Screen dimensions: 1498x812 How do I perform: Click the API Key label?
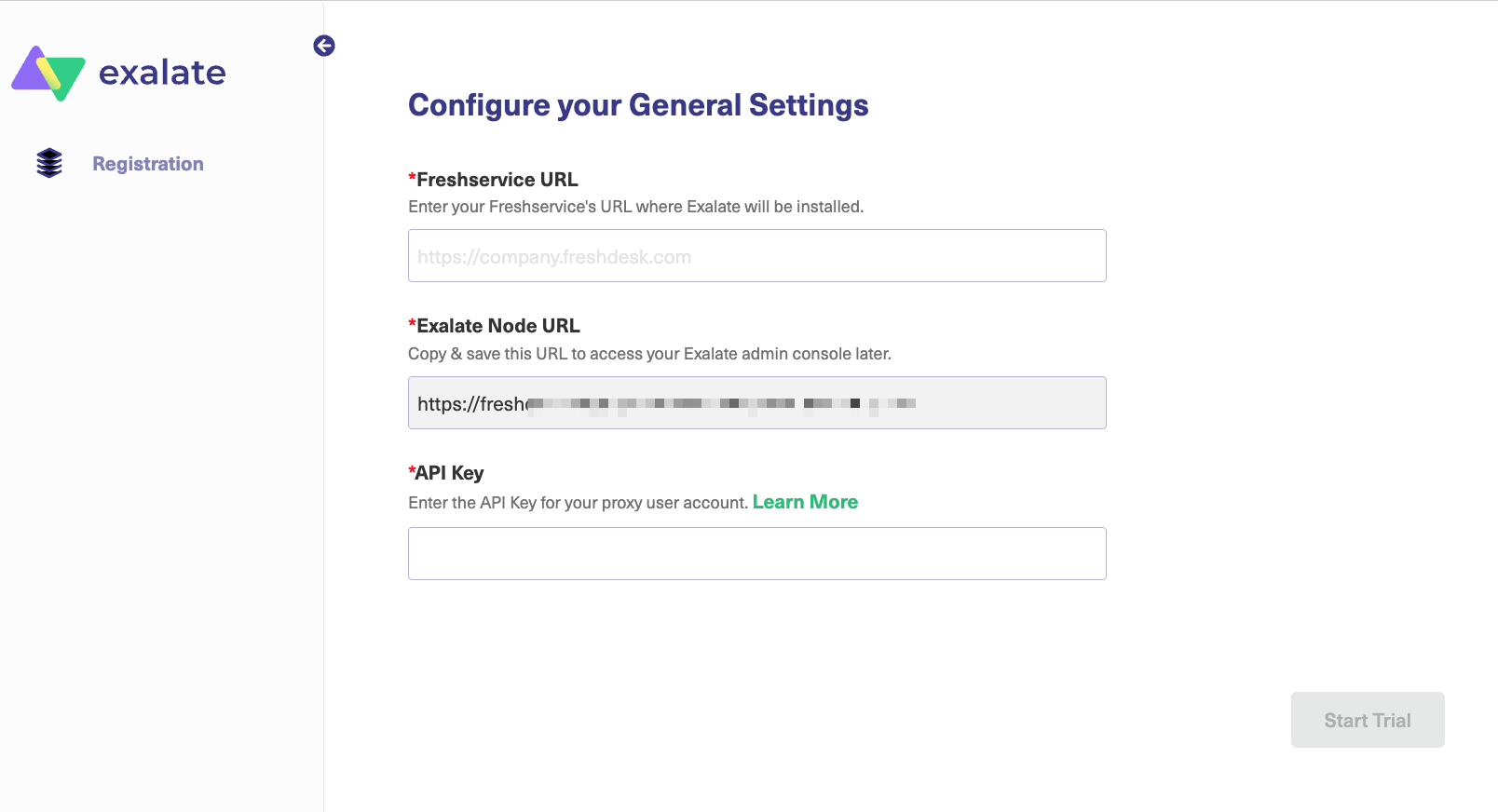point(449,473)
